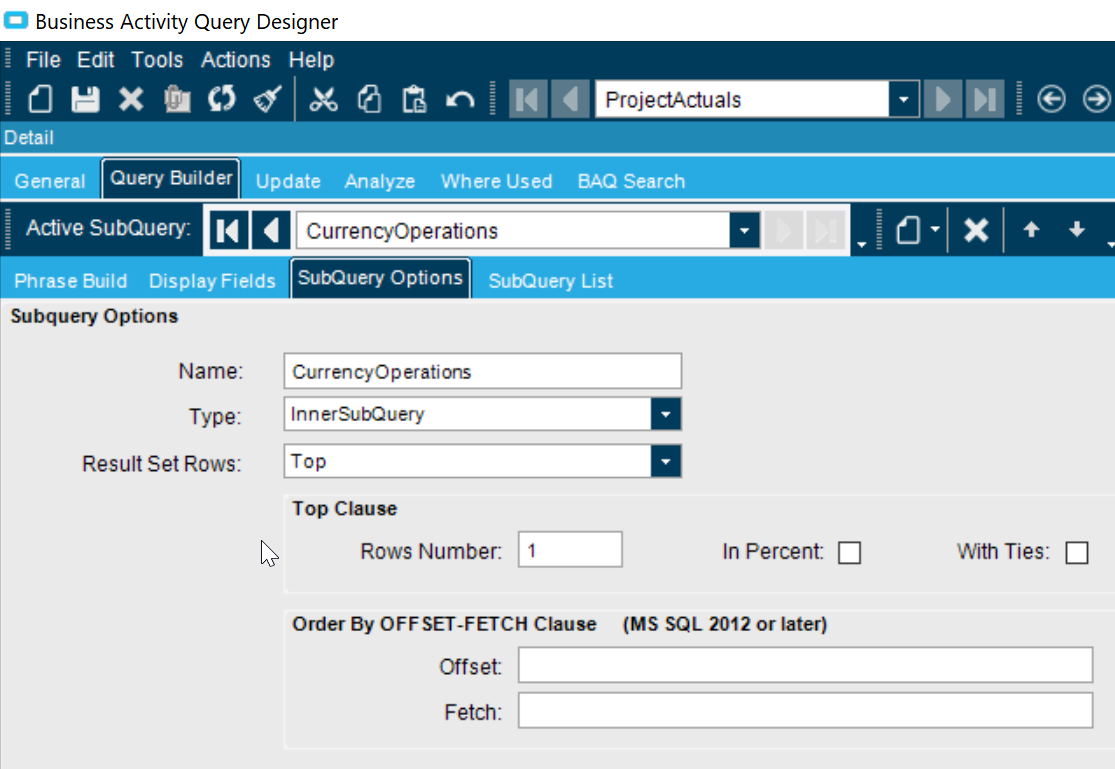Click the Cut scissors icon
Viewport: 1115px width, 769px height.
click(x=324, y=99)
